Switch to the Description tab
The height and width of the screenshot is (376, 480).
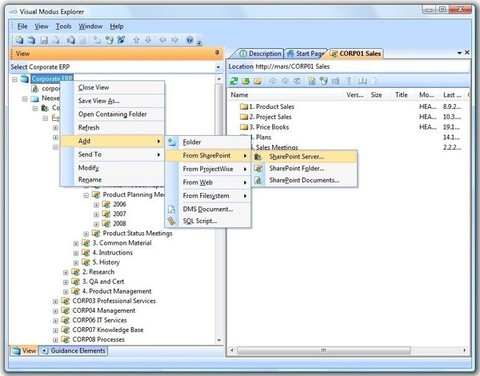(260, 53)
